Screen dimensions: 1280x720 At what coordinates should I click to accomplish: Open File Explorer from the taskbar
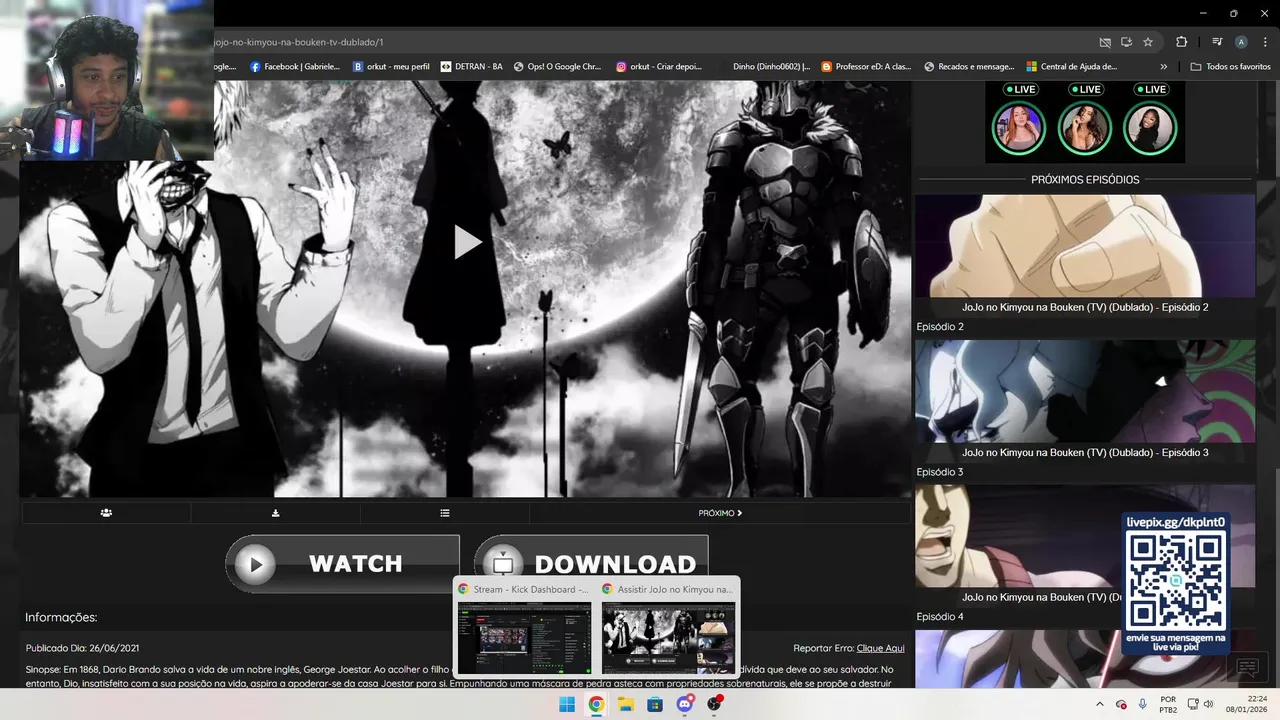pyautogui.click(x=626, y=704)
